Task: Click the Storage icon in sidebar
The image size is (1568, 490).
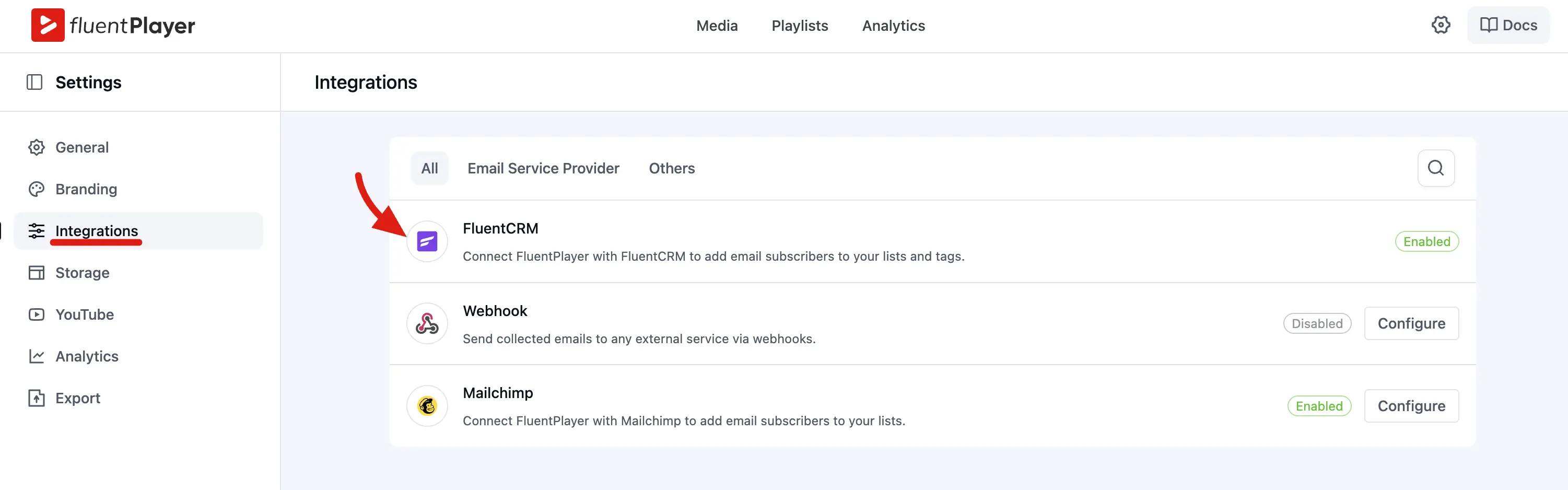Action: (37, 273)
